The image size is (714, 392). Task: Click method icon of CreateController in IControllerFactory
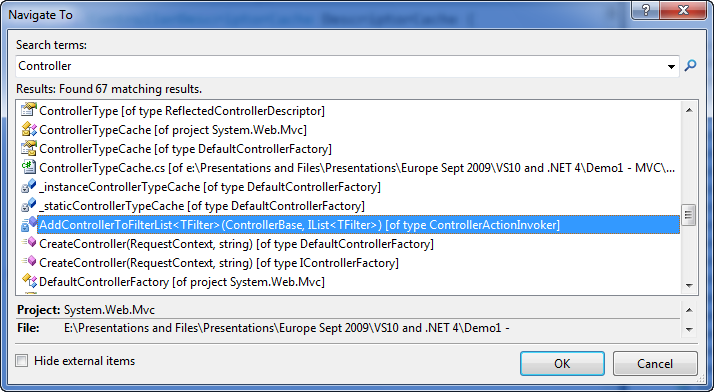[x=29, y=262]
